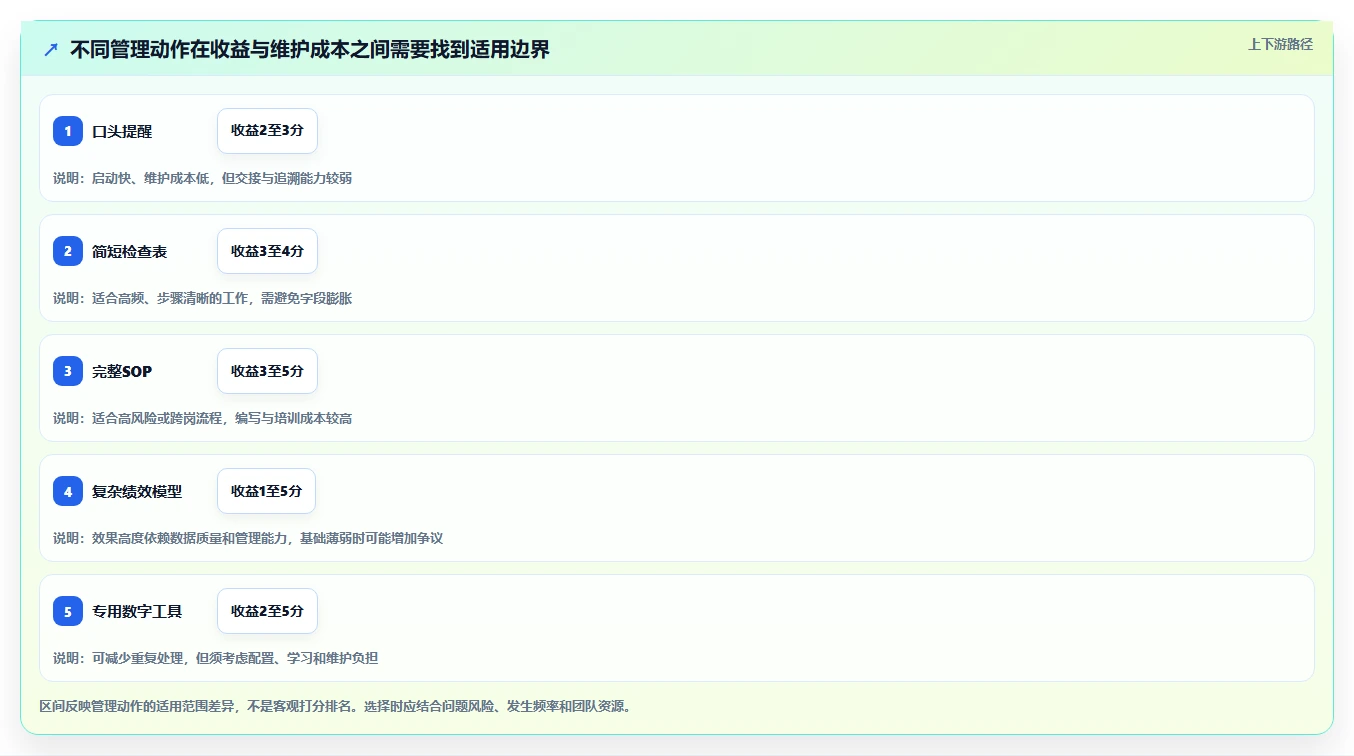
Task: Click the footer note starting 区间反映管理动作
Action: coord(335,706)
